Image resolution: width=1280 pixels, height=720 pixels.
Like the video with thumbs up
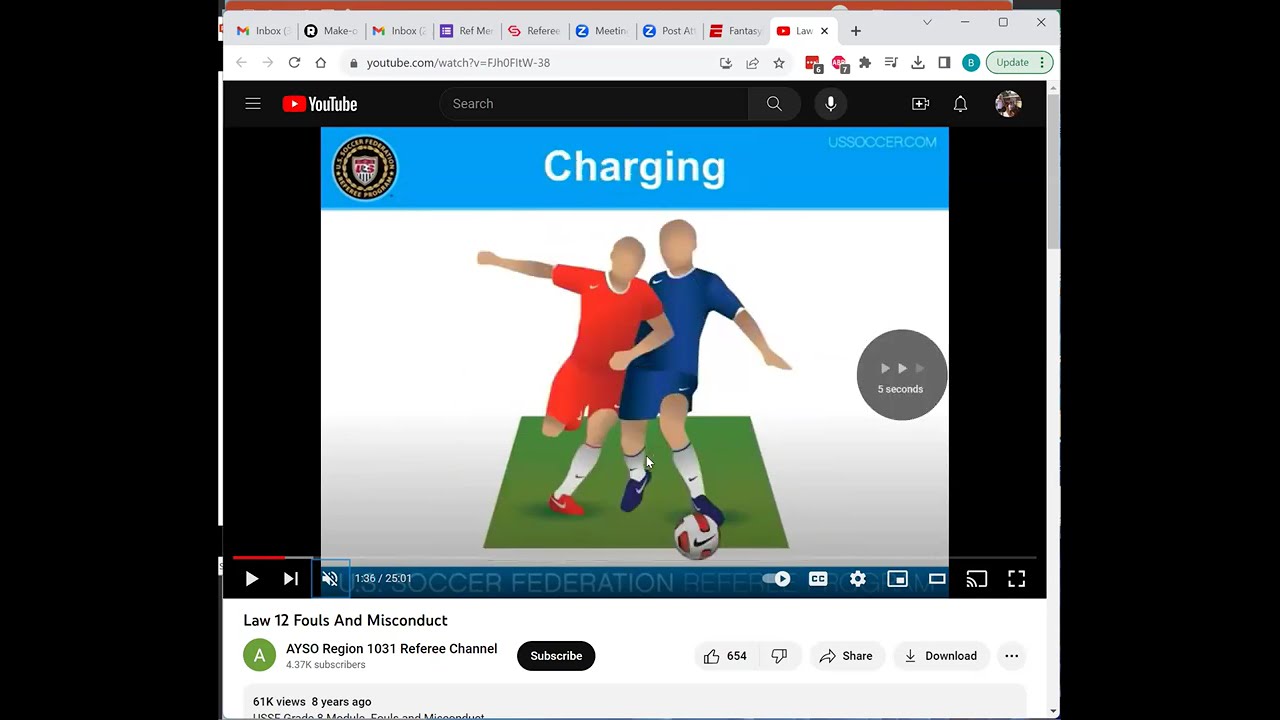pyautogui.click(x=725, y=656)
